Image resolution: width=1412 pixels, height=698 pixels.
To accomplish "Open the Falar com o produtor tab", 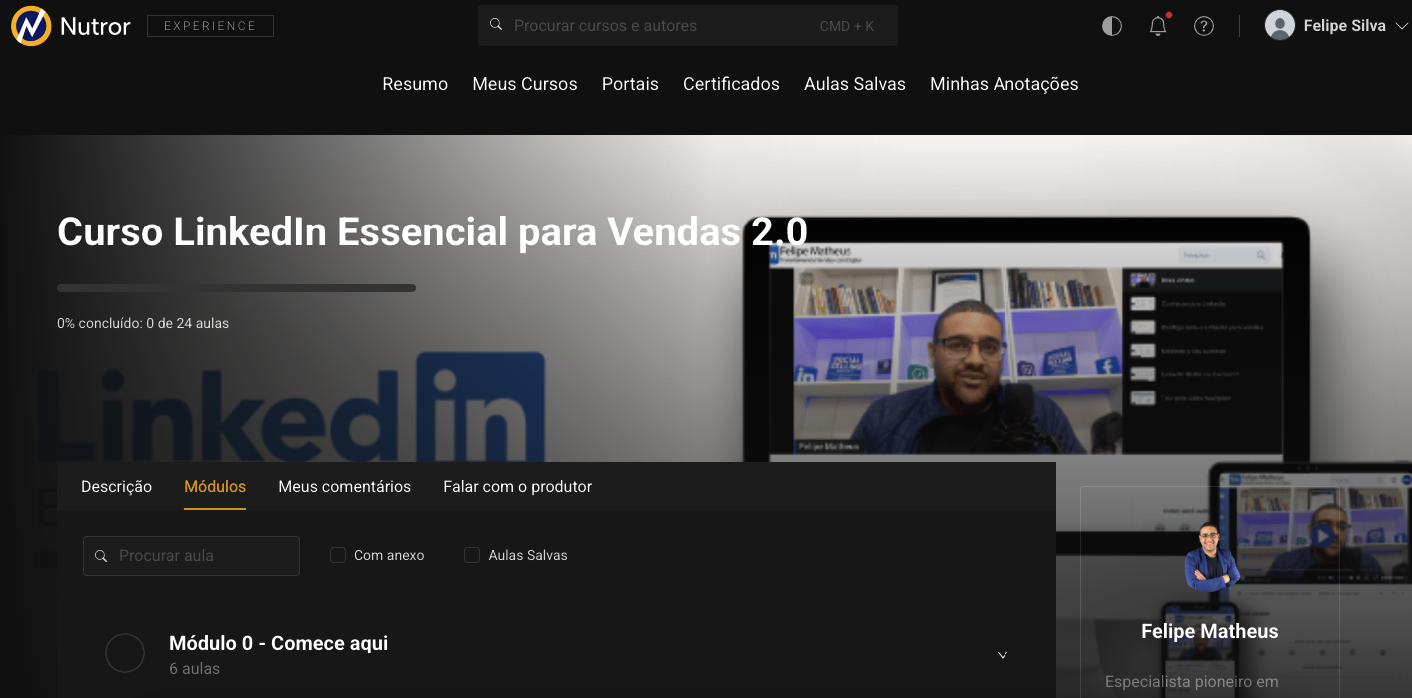I will 518,487.
